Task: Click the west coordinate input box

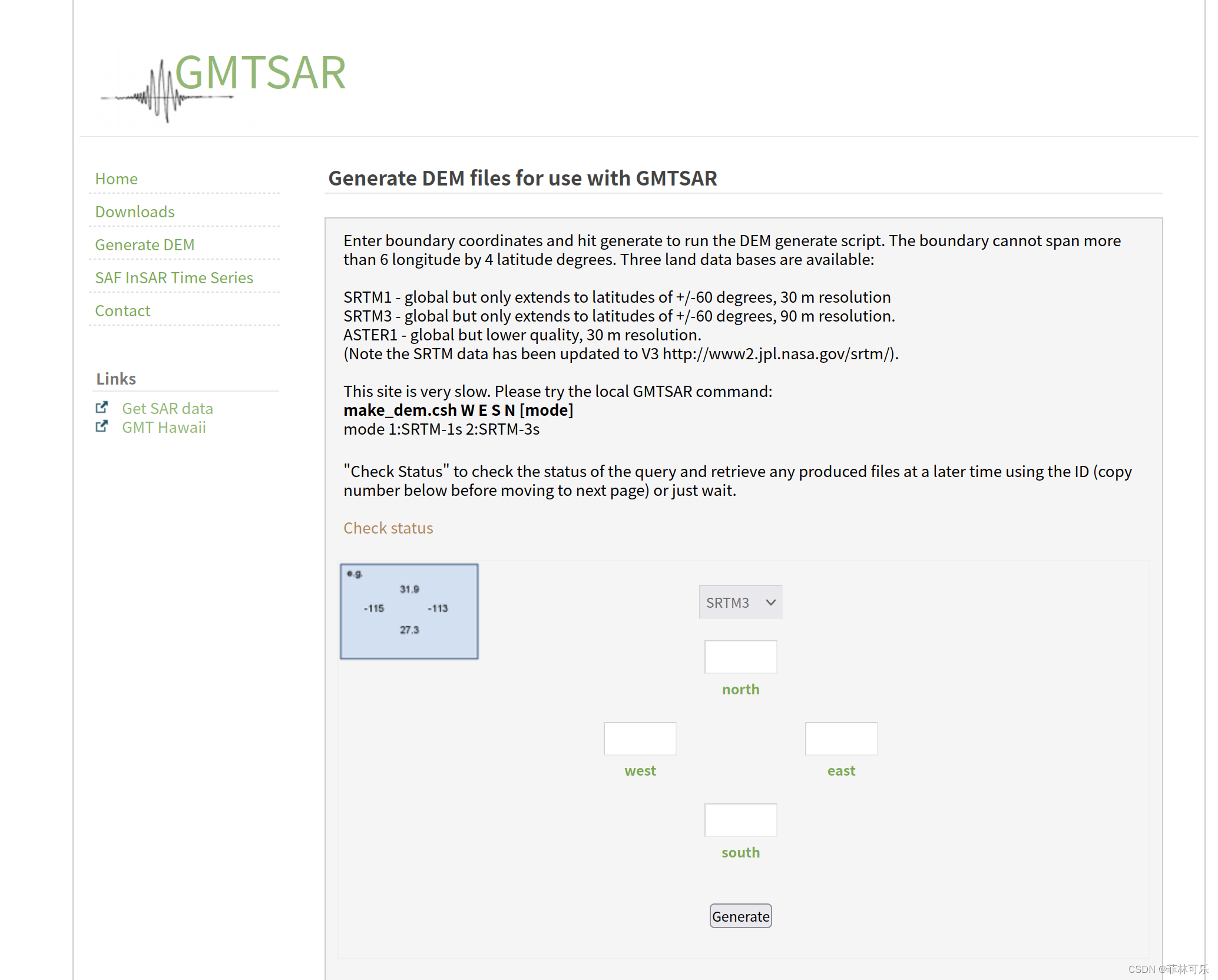Action: tap(640, 739)
